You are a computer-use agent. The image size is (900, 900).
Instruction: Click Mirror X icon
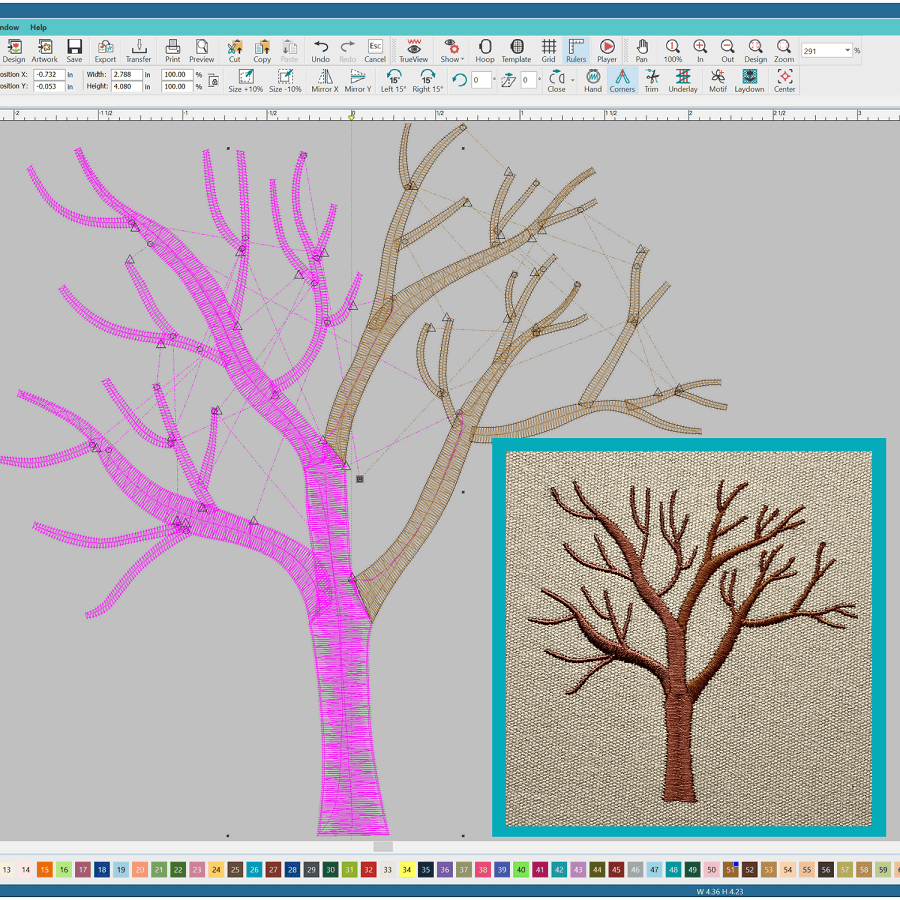pos(325,81)
